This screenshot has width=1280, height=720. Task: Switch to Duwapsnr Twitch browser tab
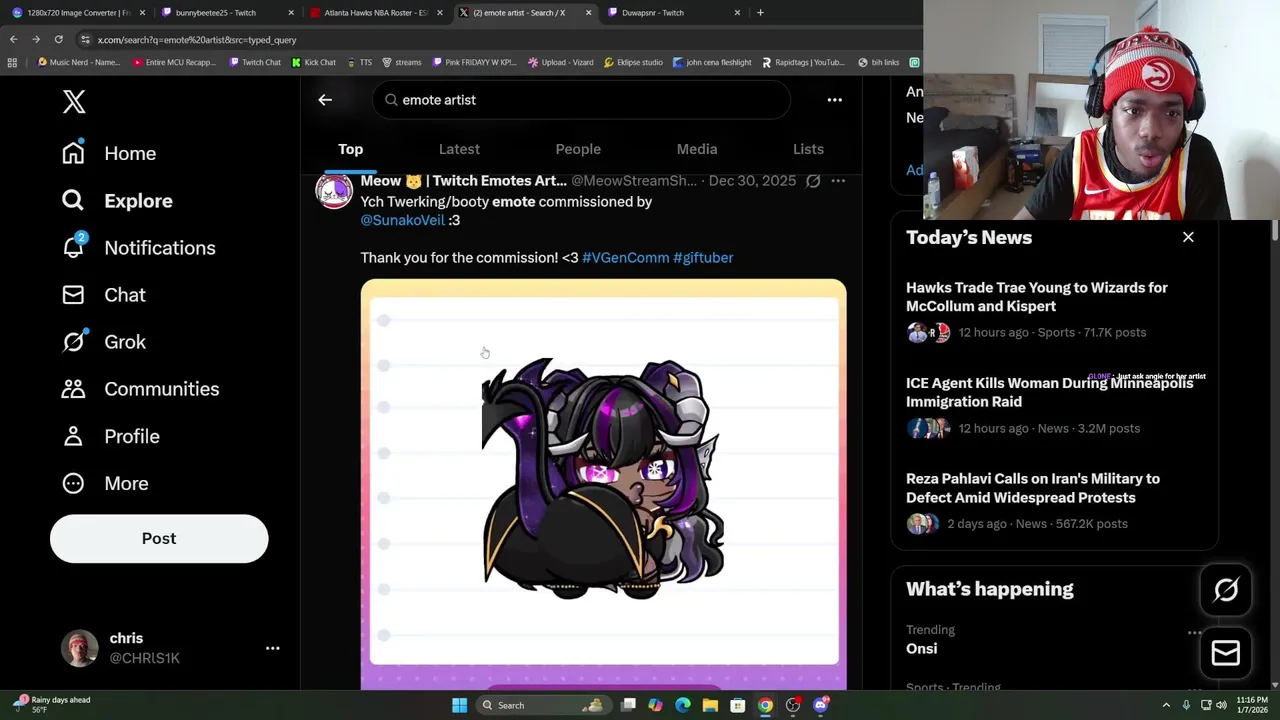[x=673, y=13]
